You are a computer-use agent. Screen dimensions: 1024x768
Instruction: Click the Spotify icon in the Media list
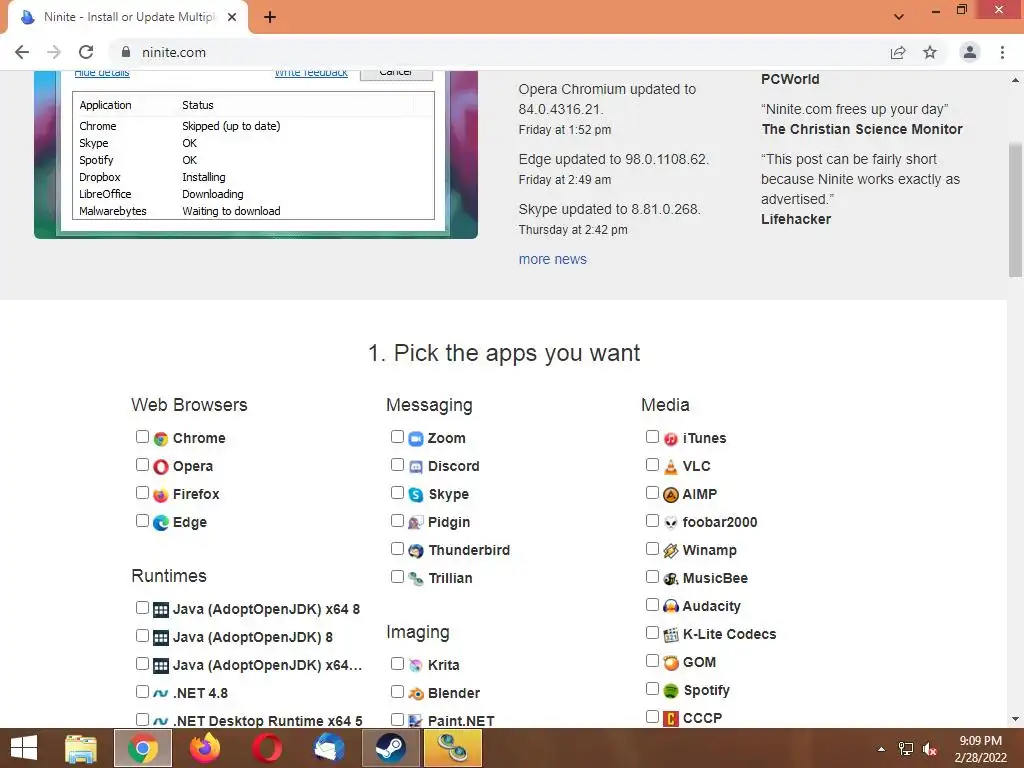tap(671, 691)
